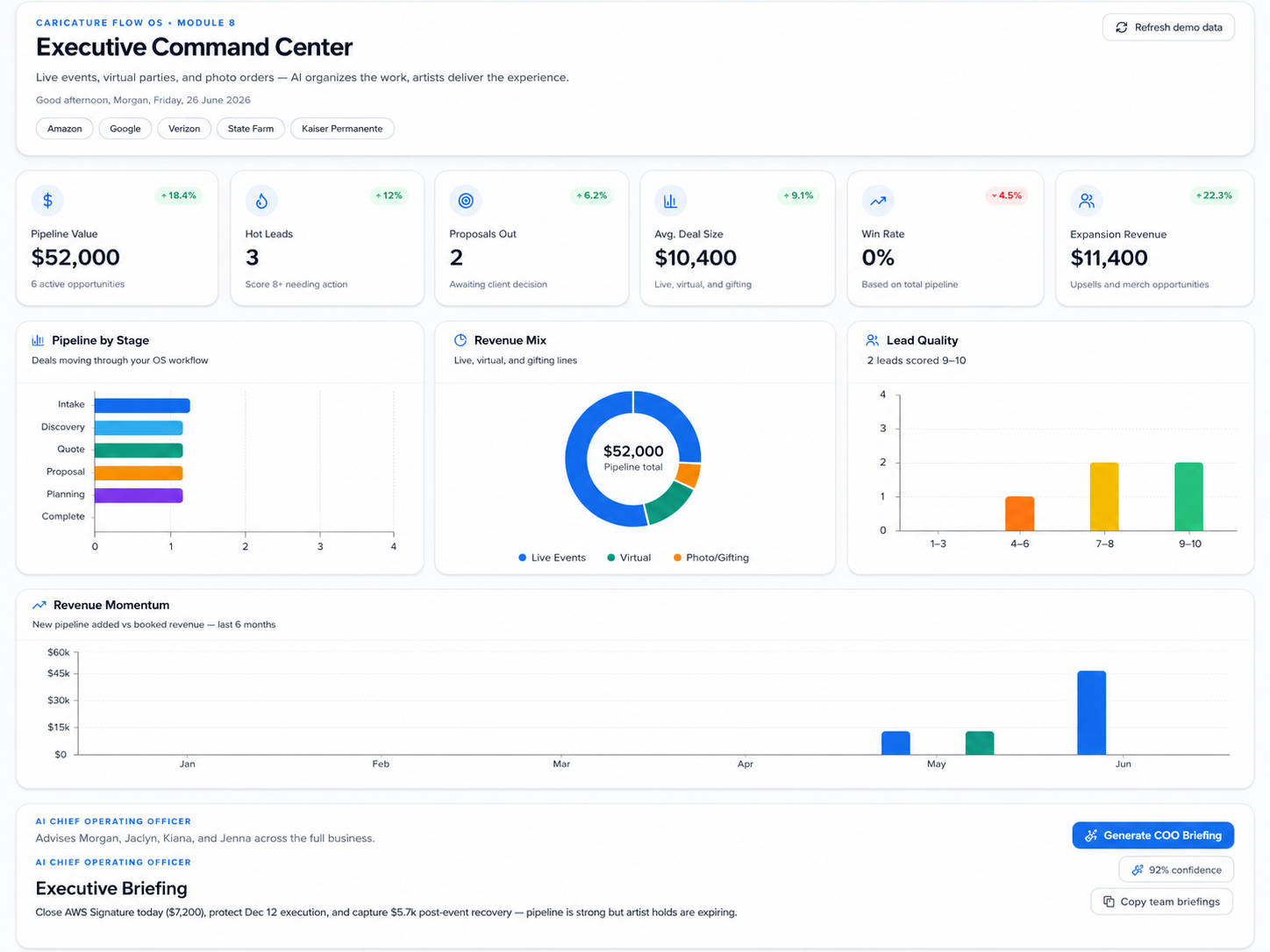Image resolution: width=1270 pixels, height=952 pixels.
Task: Click the trending arrow icon on Win Rate card
Action: [x=878, y=201]
